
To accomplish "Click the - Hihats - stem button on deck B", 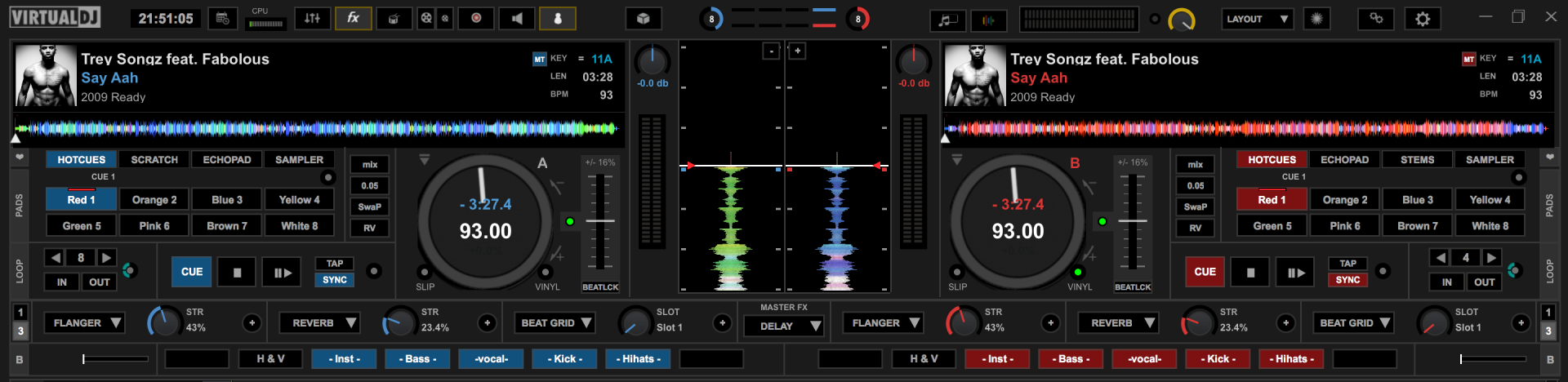I will point(1291,359).
